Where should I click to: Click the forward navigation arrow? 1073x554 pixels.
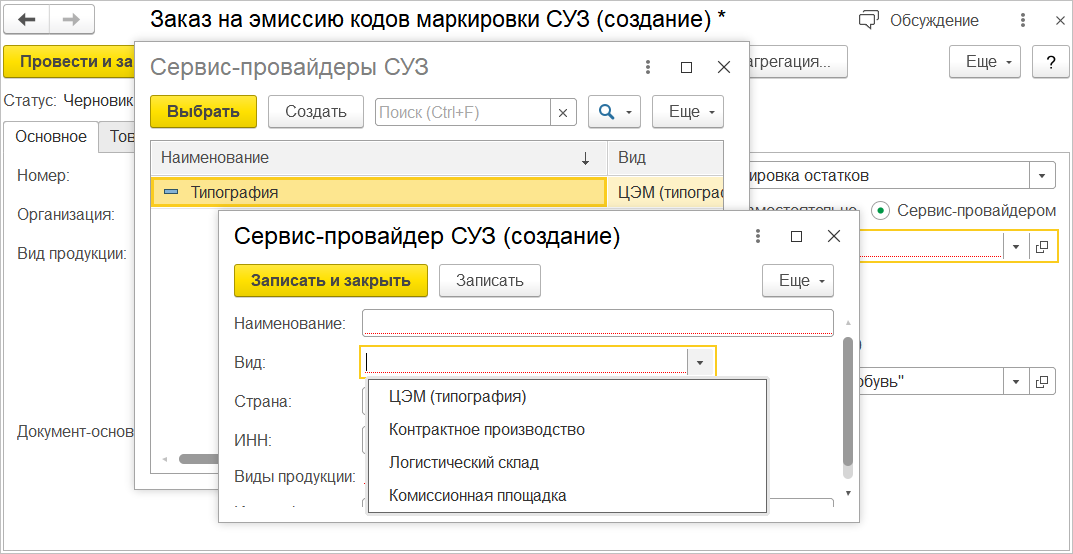[70, 20]
